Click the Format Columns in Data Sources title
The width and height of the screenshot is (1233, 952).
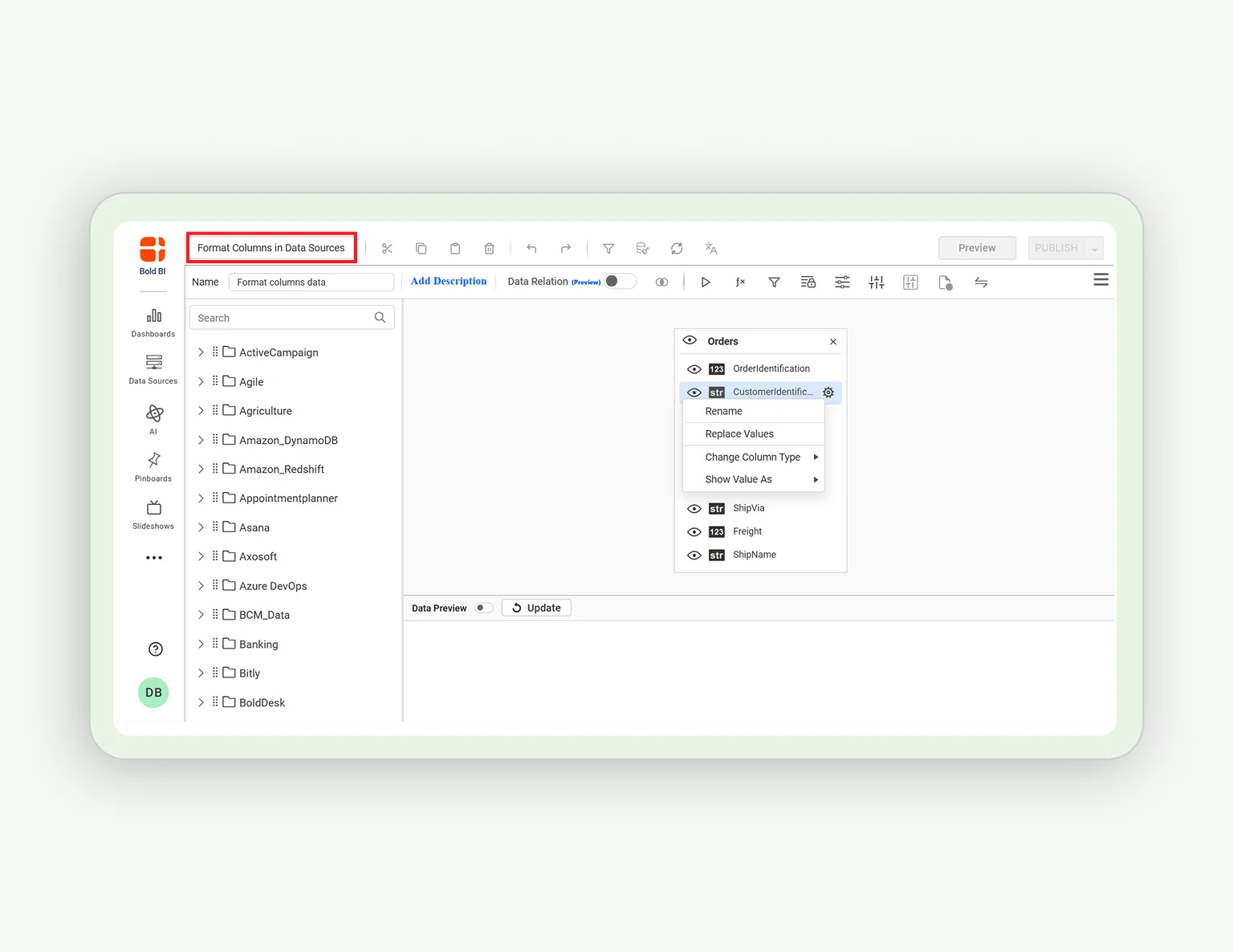271,248
